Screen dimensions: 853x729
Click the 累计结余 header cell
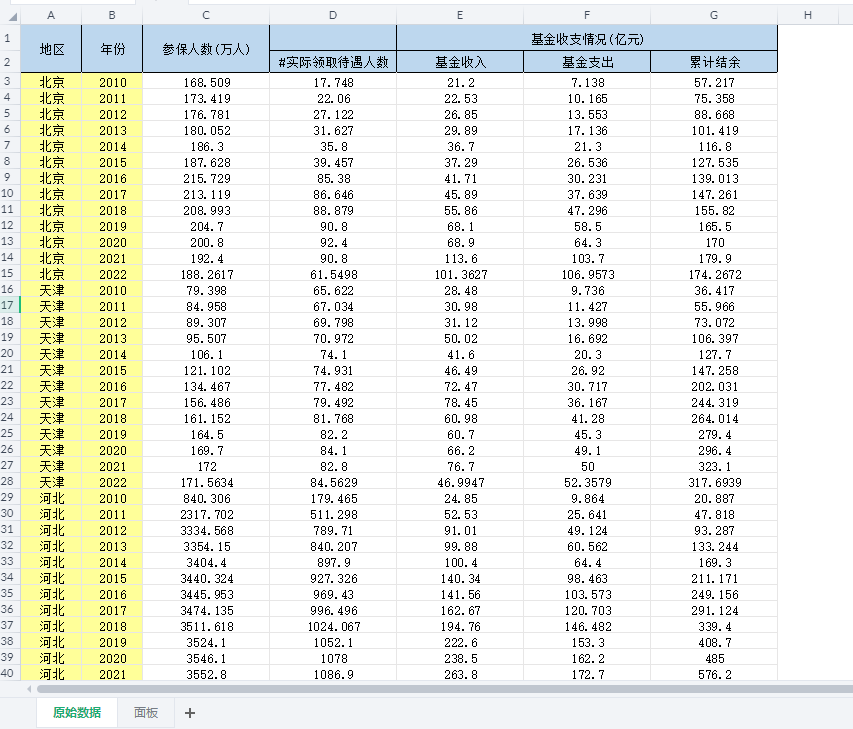714,62
